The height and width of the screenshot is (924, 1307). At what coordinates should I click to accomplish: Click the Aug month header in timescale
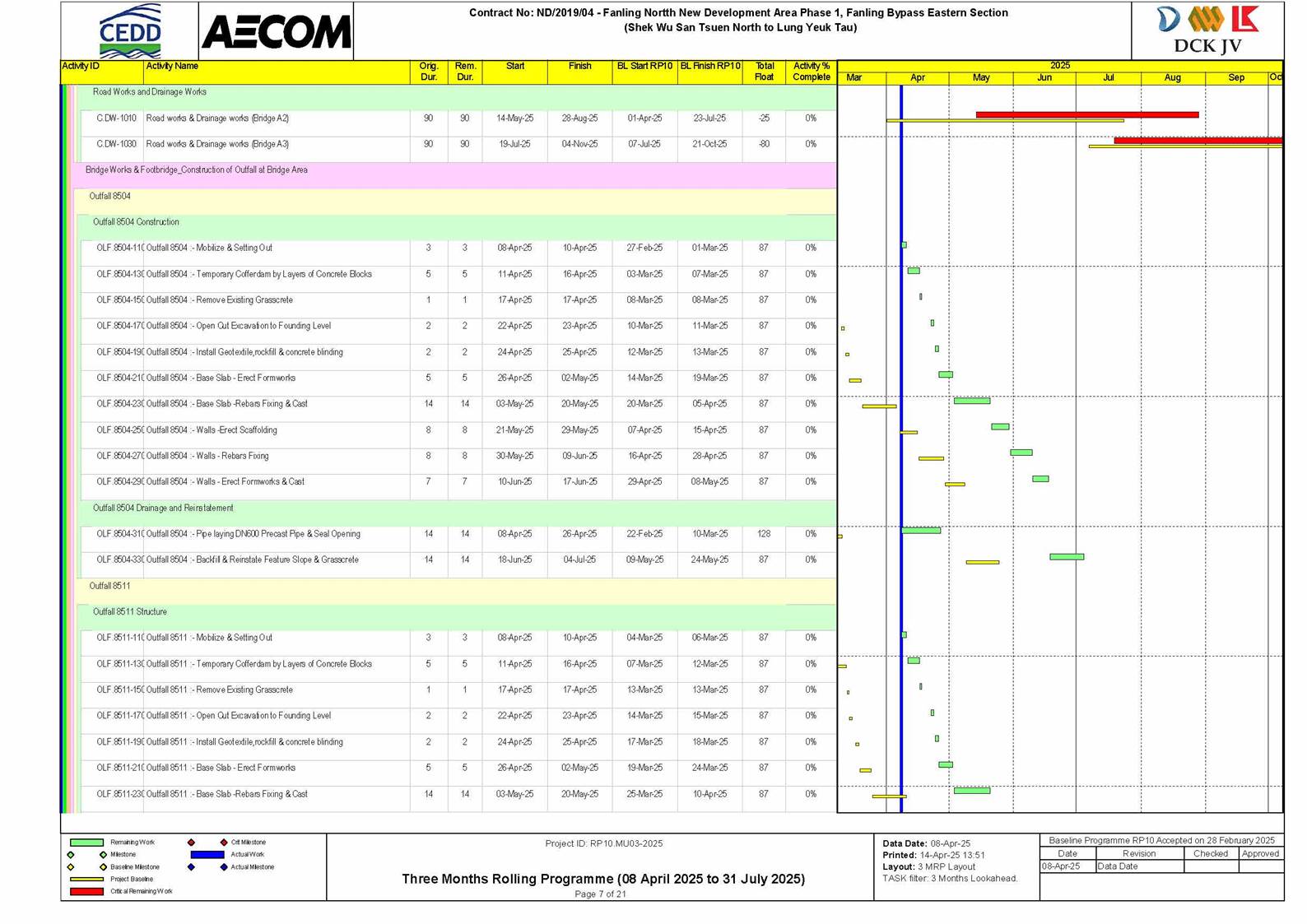click(1173, 77)
